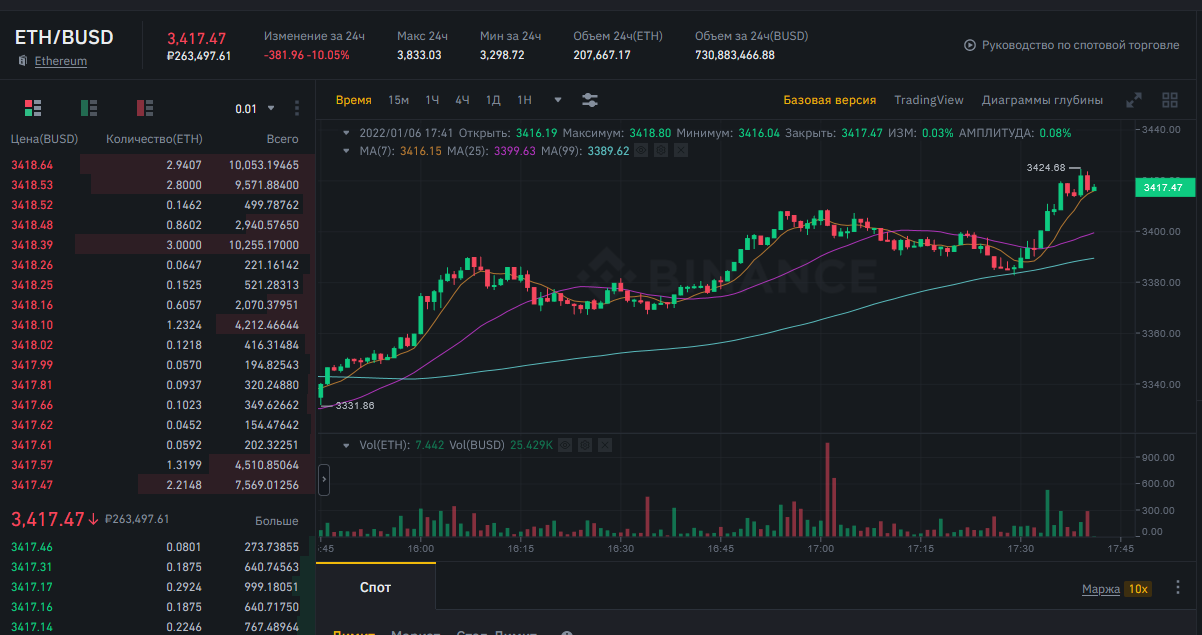1202x635 pixels.
Task: Expand the chart to fullscreen
Action: (1134, 100)
